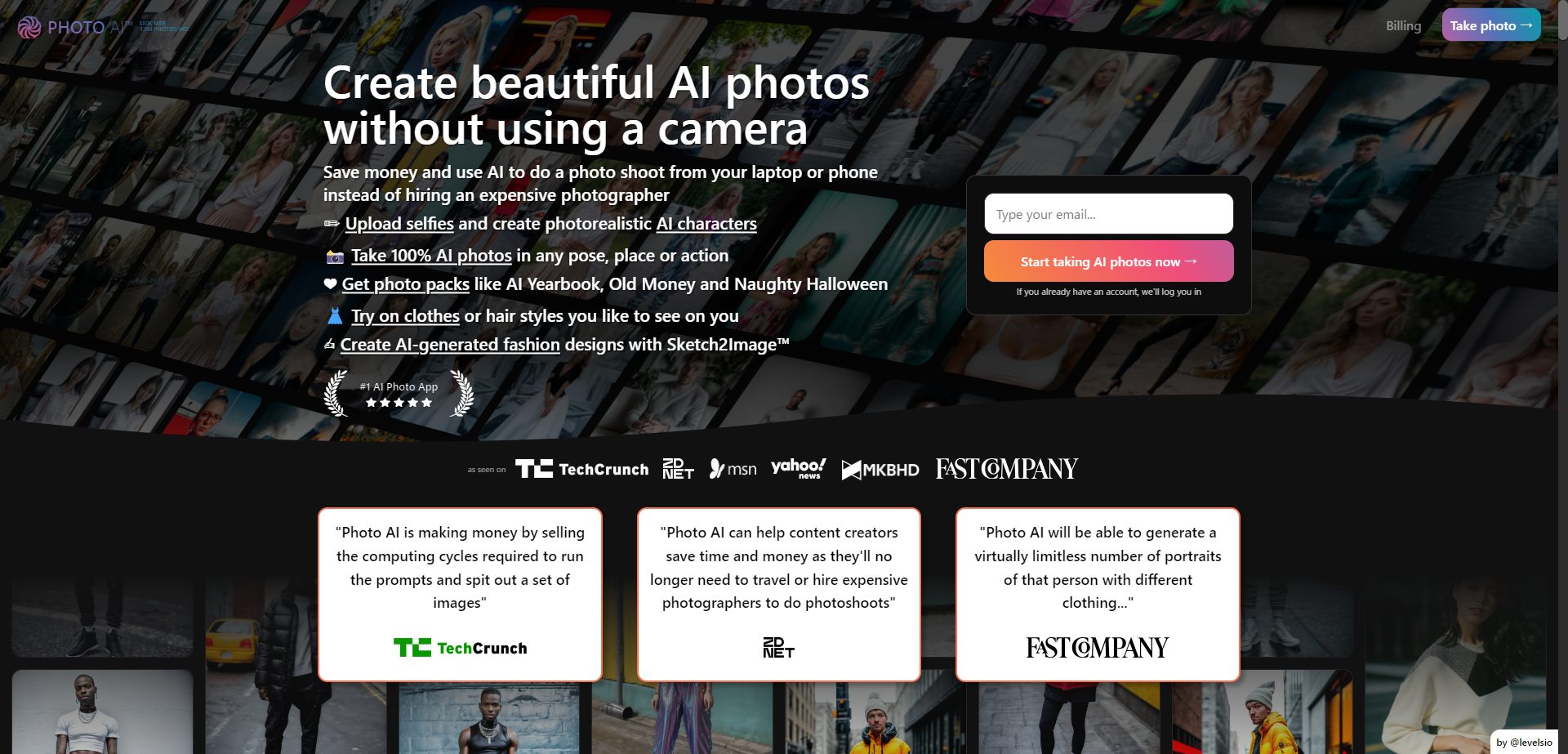Image resolution: width=1568 pixels, height=754 pixels.
Task: Open Create AI-generated fashion link
Action: [x=450, y=345]
